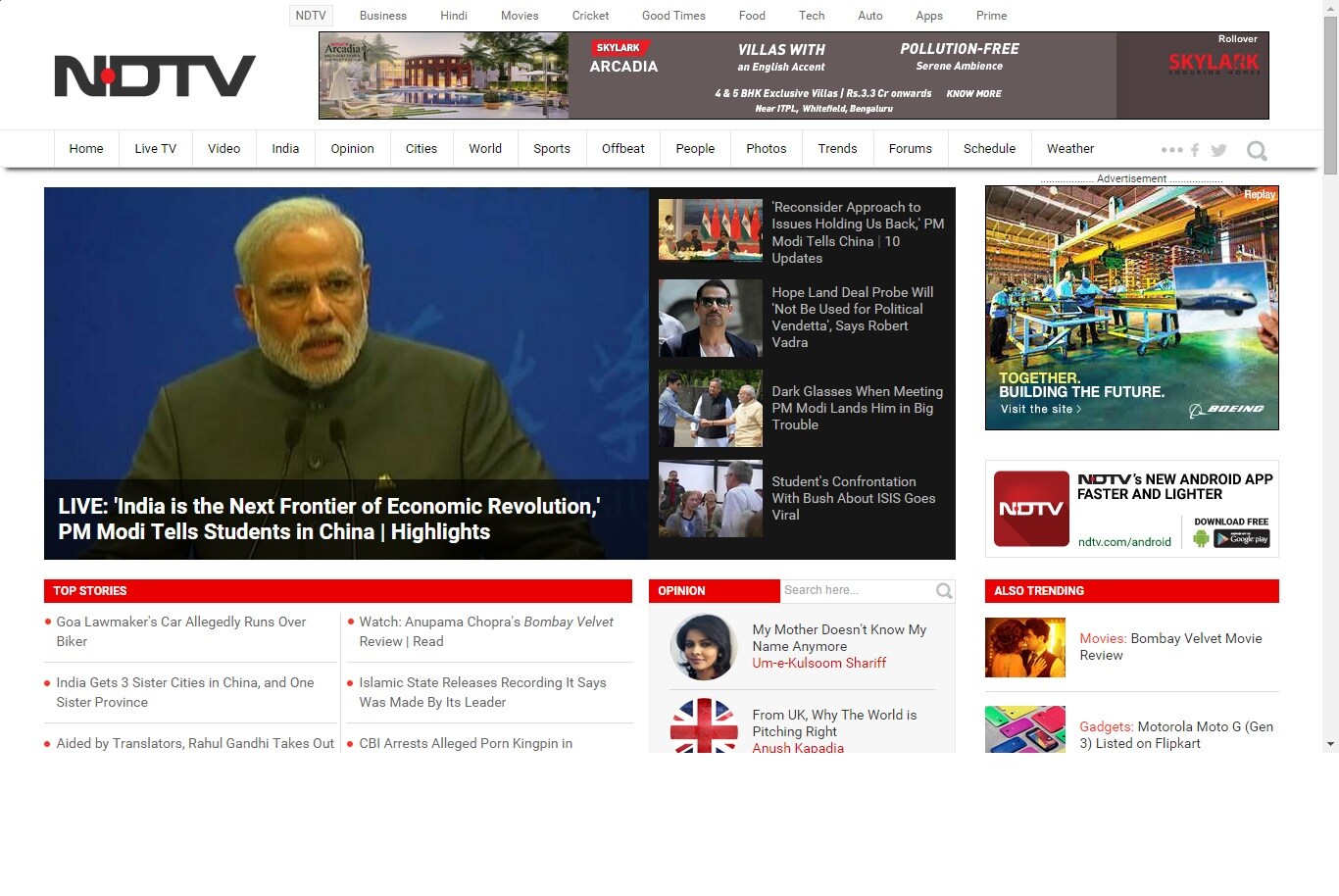Open the Home menu item
The height and width of the screenshot is (896, 1339).
tap(86, 149)
